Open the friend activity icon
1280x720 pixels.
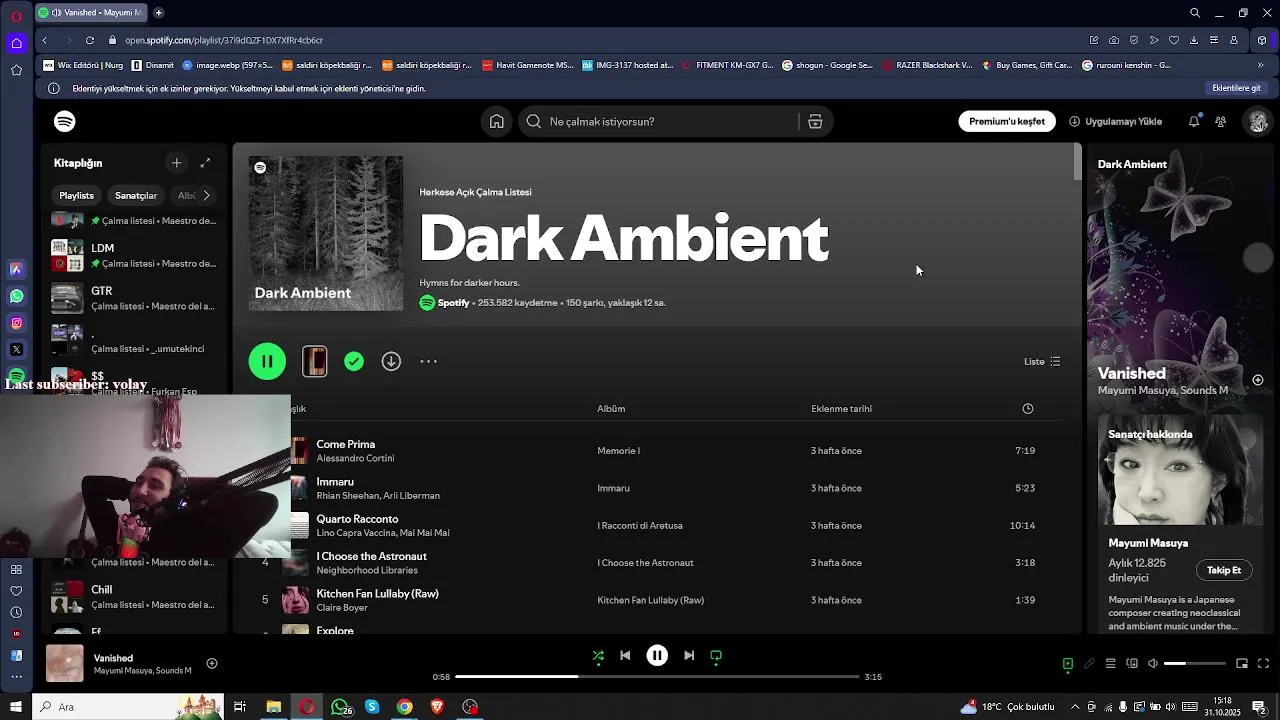click(x=1221, y=121)
